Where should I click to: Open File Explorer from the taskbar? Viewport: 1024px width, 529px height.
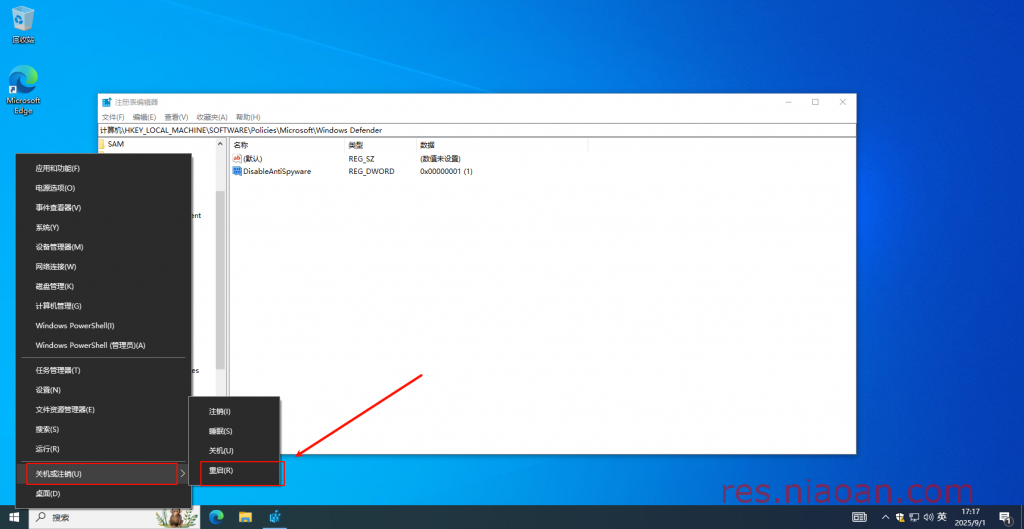pyautogui.click(x=245, y=517)
